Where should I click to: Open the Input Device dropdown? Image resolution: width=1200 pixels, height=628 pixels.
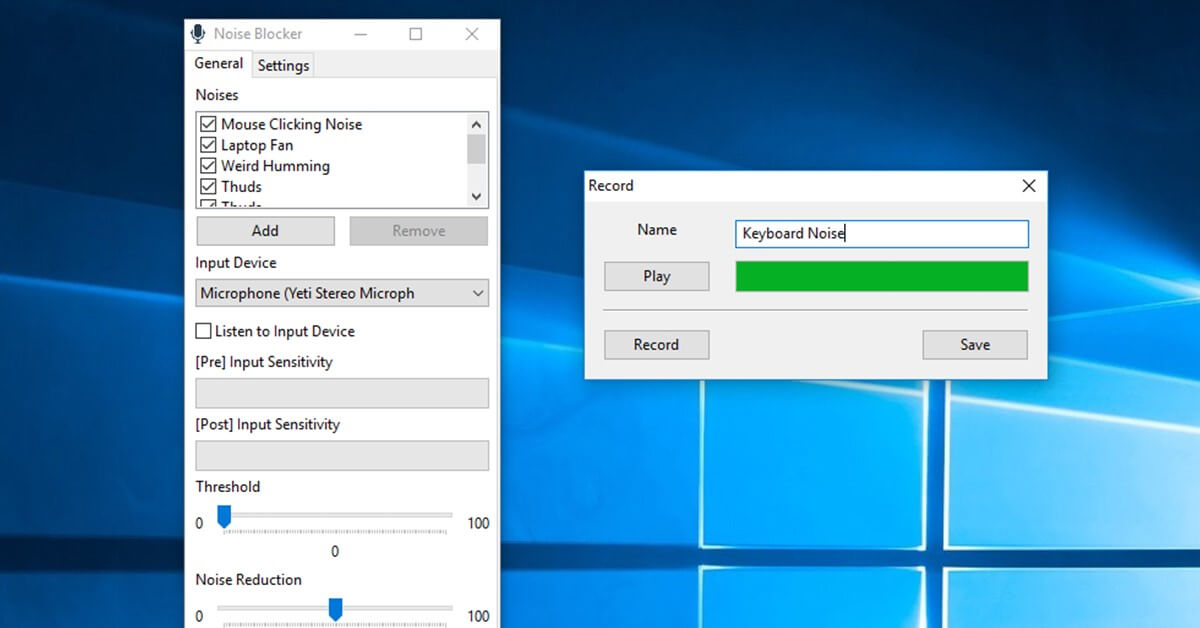coord(342,294)
